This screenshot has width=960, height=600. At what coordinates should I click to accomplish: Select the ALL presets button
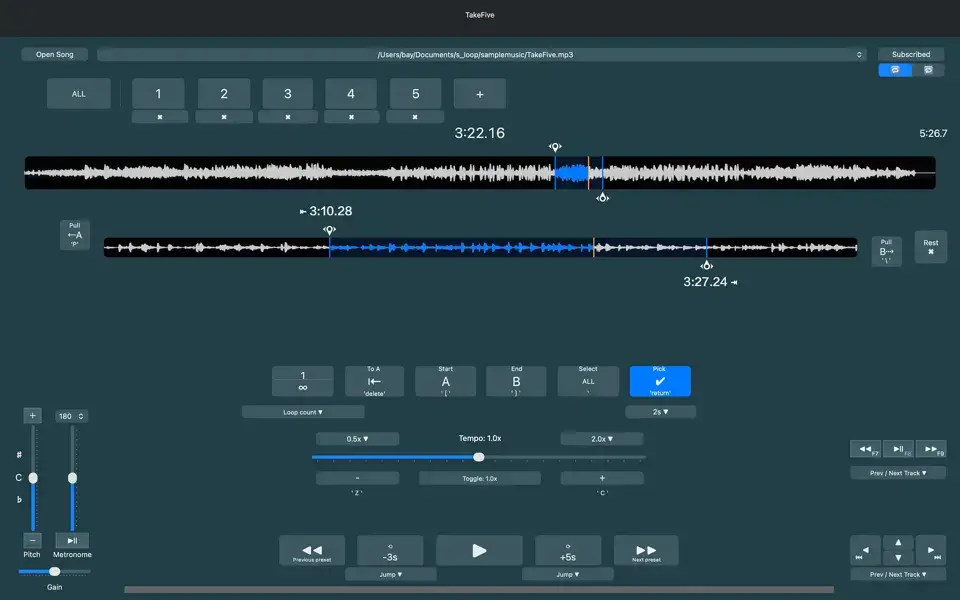coord(79,94)
